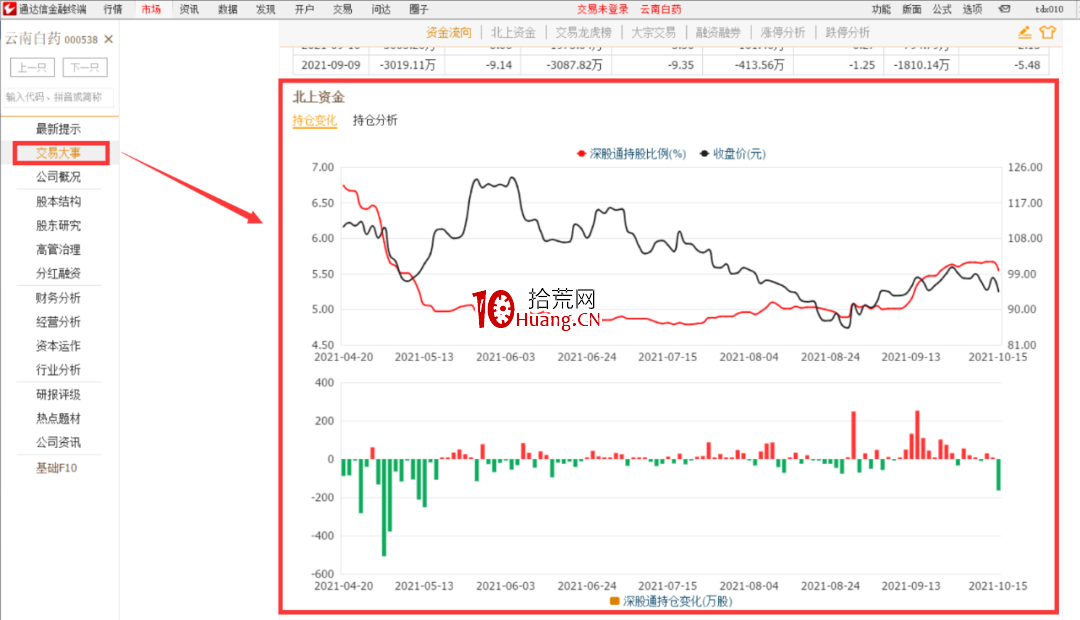Open the 市场 menu
Image resolution: width=1080 pixels, height=620 pixels.
pos(152,9)
